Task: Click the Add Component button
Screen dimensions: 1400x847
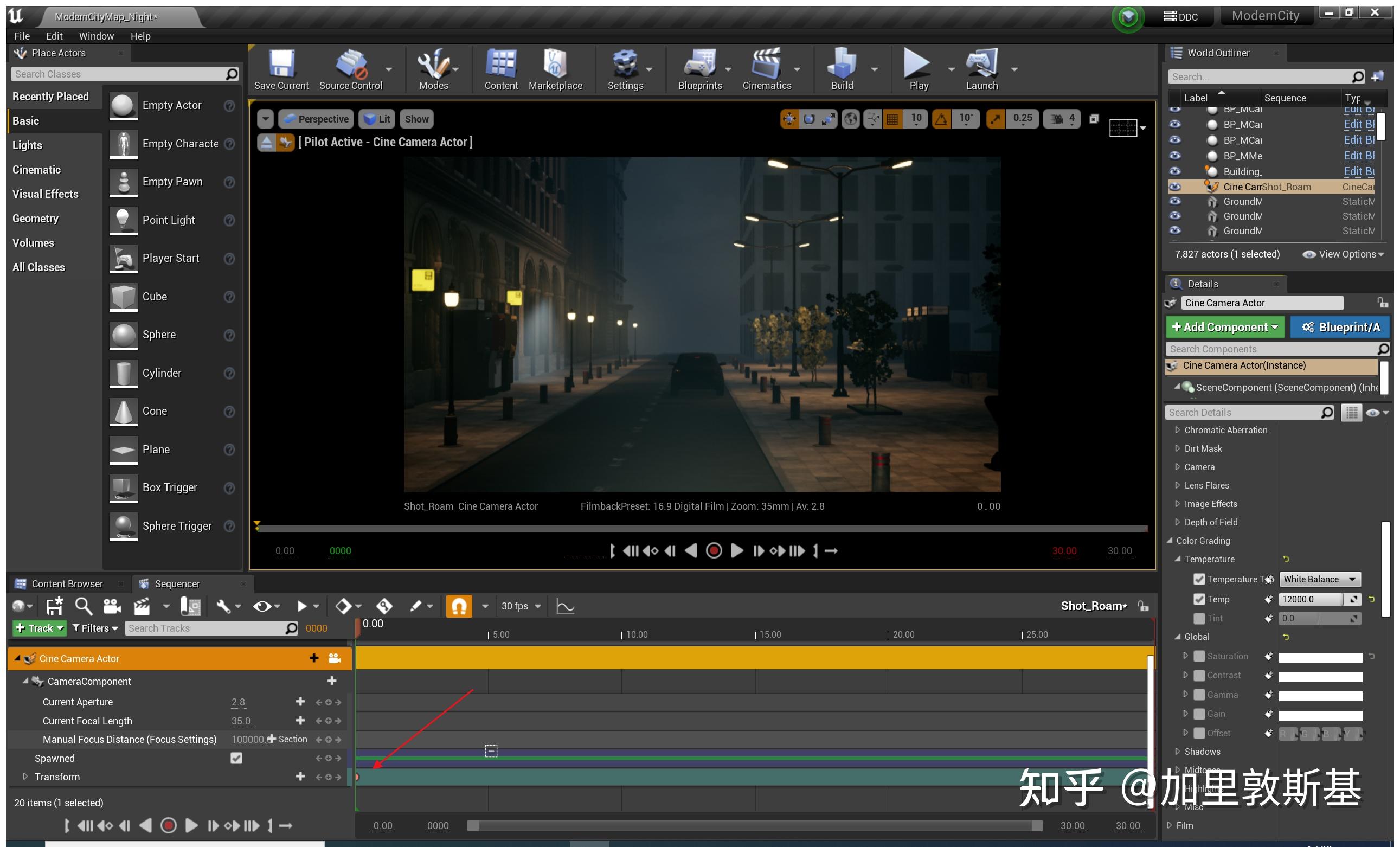Action: click(1224, 326)
